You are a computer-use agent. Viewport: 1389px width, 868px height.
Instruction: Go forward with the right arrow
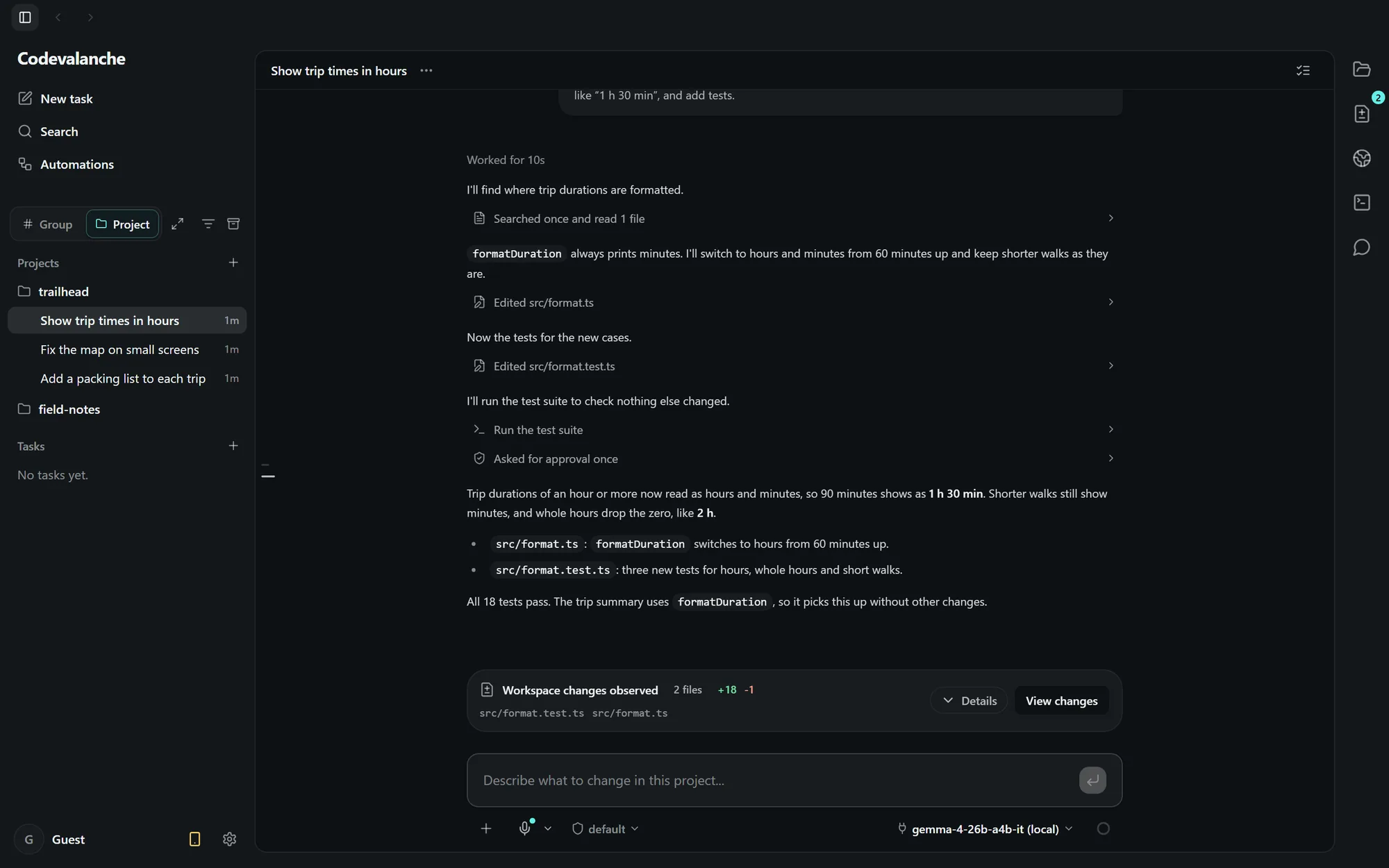point(90,17)
